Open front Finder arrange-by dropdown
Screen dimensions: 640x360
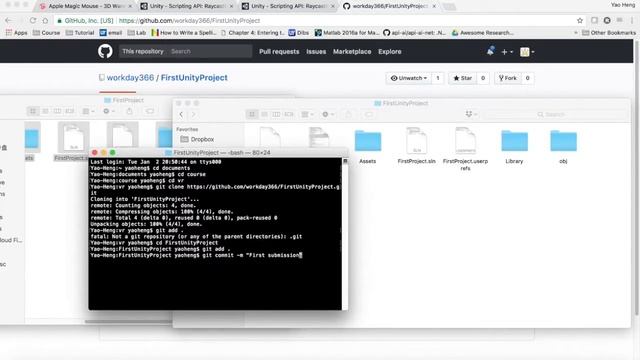307,115
